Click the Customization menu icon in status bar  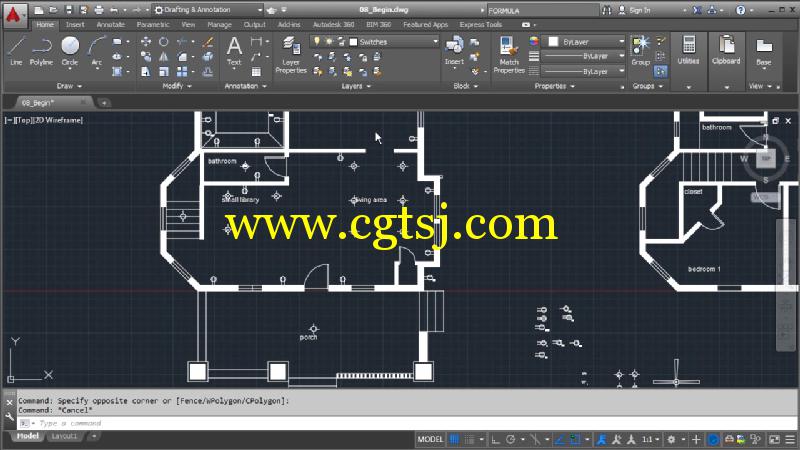coord(790,439)
